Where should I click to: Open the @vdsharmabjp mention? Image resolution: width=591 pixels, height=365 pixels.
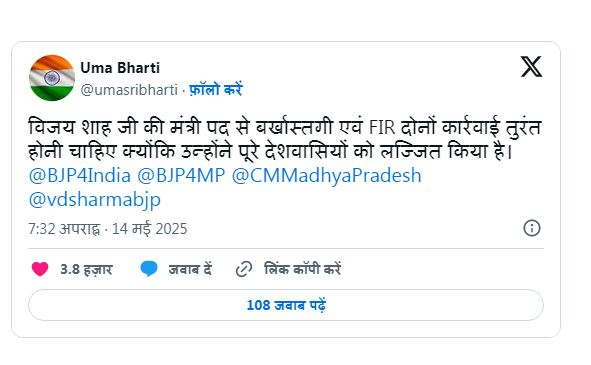95,199
